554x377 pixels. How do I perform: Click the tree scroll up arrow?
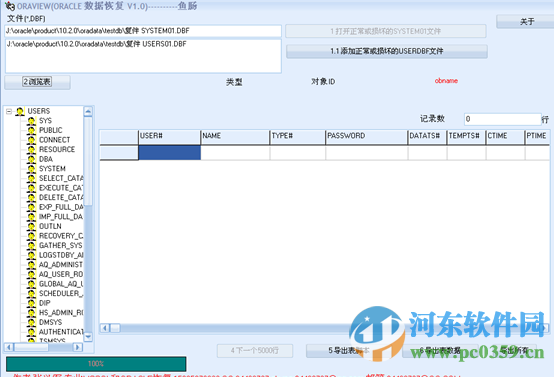tap(88, 112)
